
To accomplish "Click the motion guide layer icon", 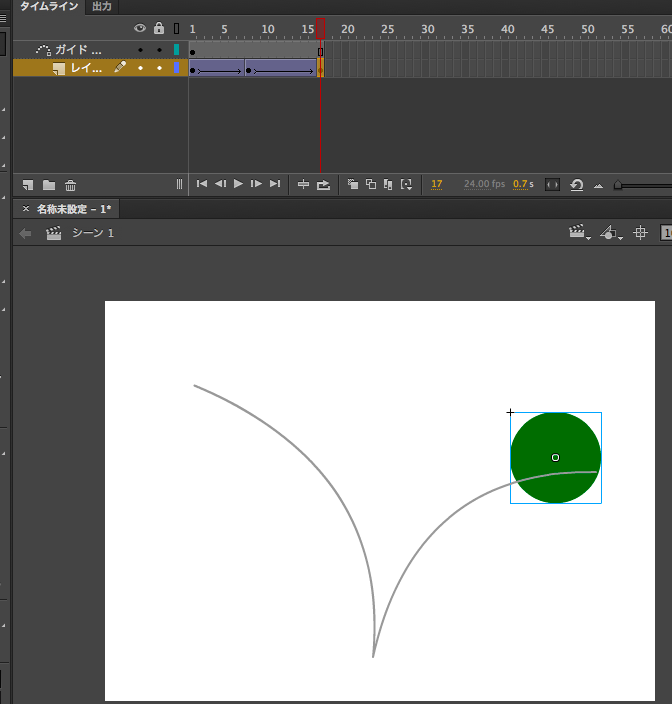I will pos(43,50).
